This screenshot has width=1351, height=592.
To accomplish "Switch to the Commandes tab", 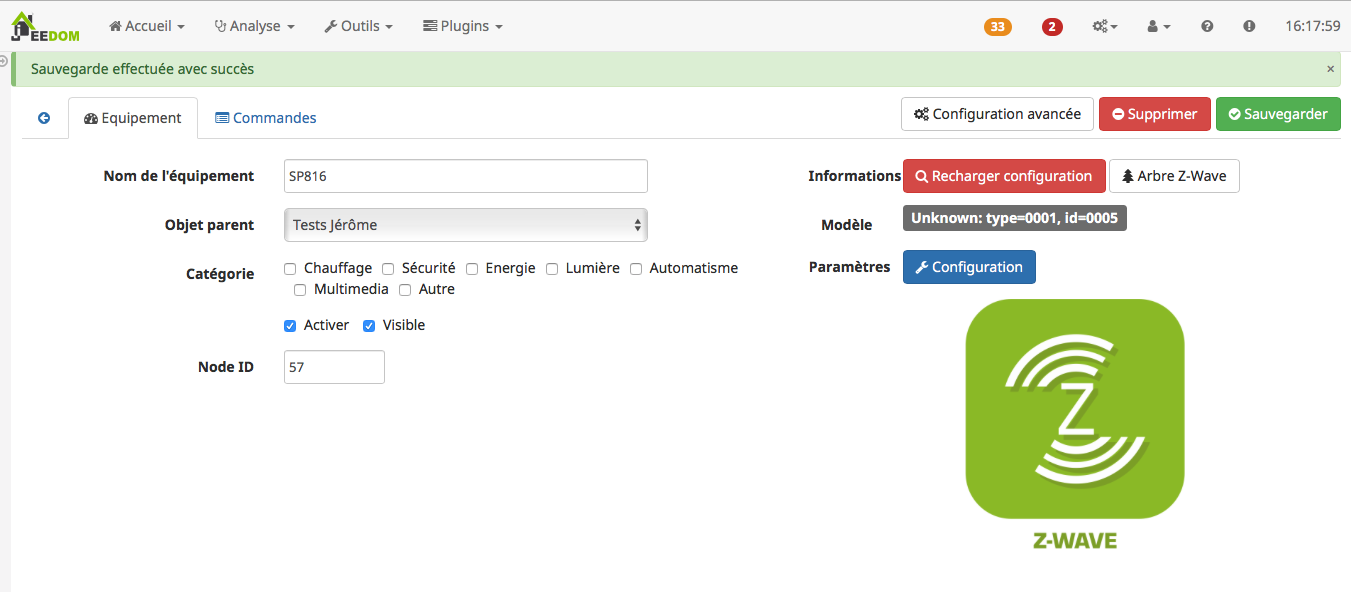I will 266,118.
